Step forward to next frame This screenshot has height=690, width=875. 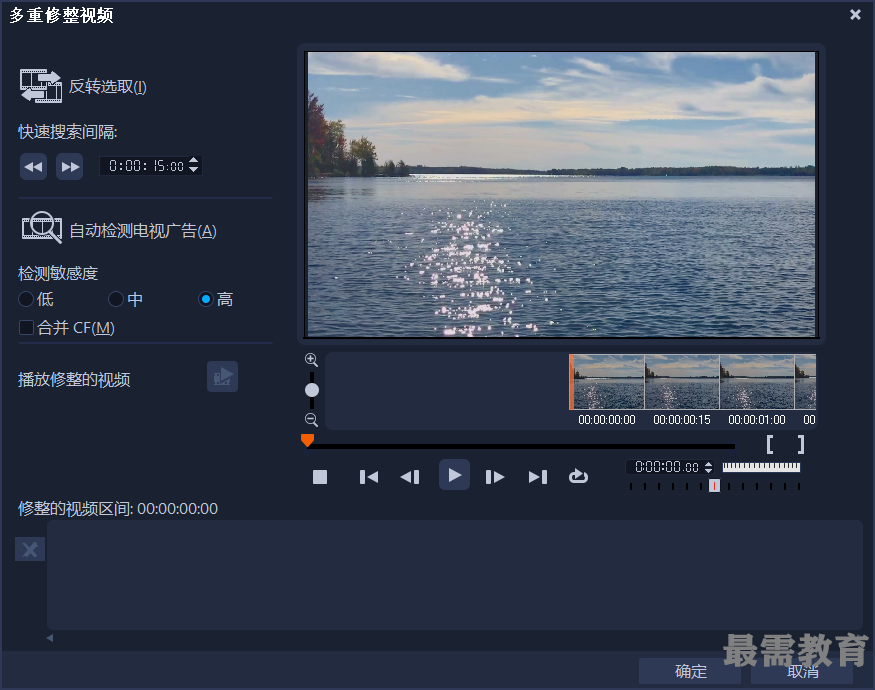coord(495,477)
